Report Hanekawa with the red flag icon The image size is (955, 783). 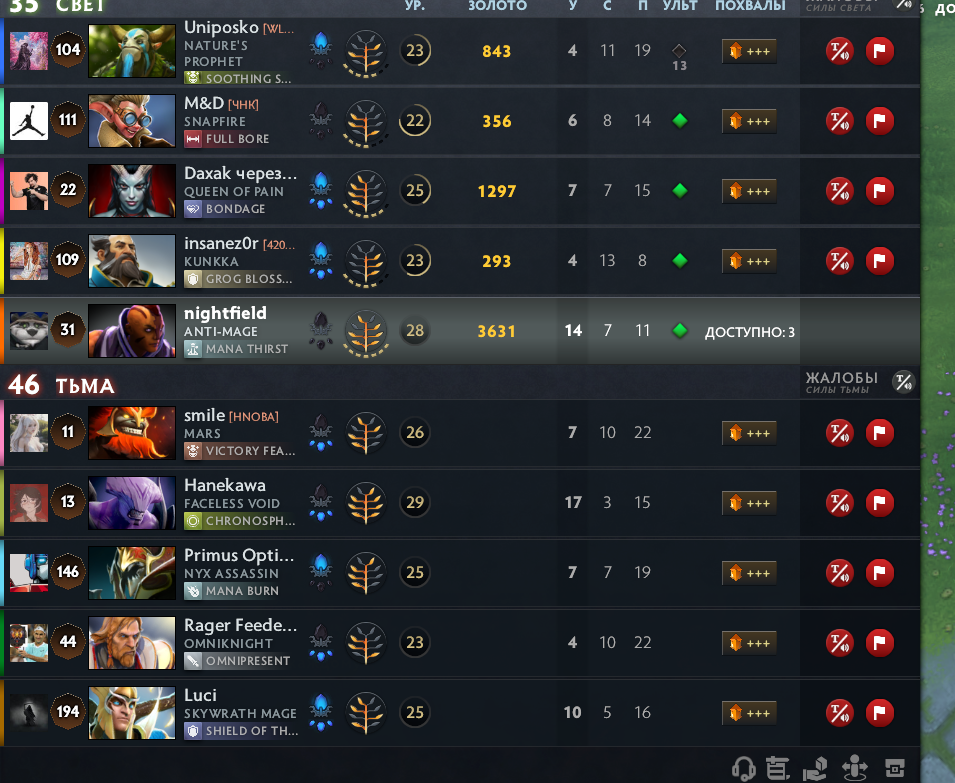(879, 503)
